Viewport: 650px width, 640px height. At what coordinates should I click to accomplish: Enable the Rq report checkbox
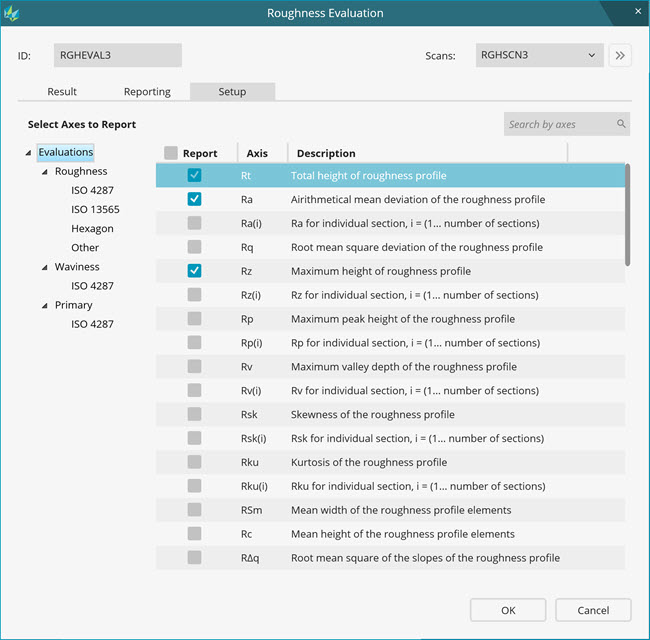[x=195, y=247]
